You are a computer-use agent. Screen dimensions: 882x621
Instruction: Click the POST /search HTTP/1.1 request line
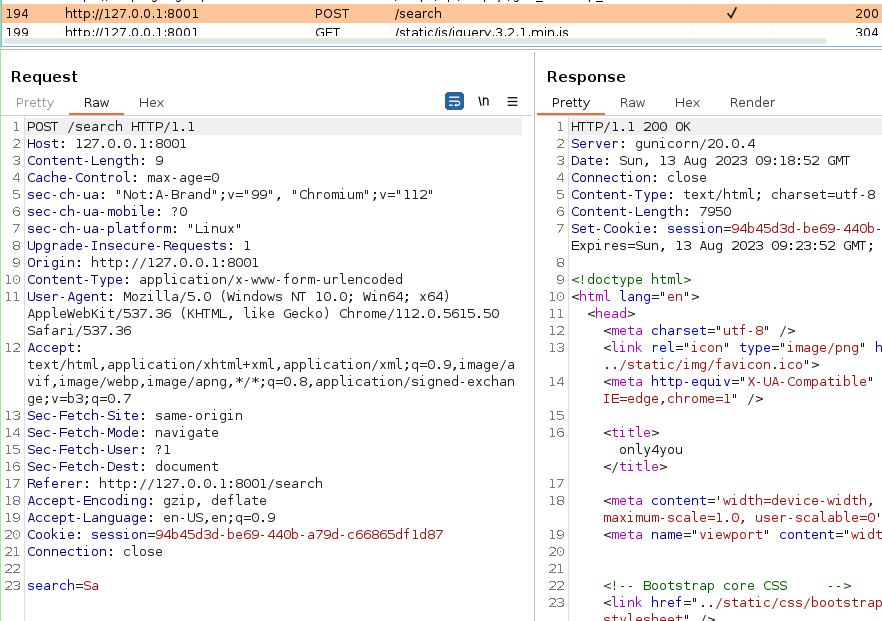[x=110, y=127]
